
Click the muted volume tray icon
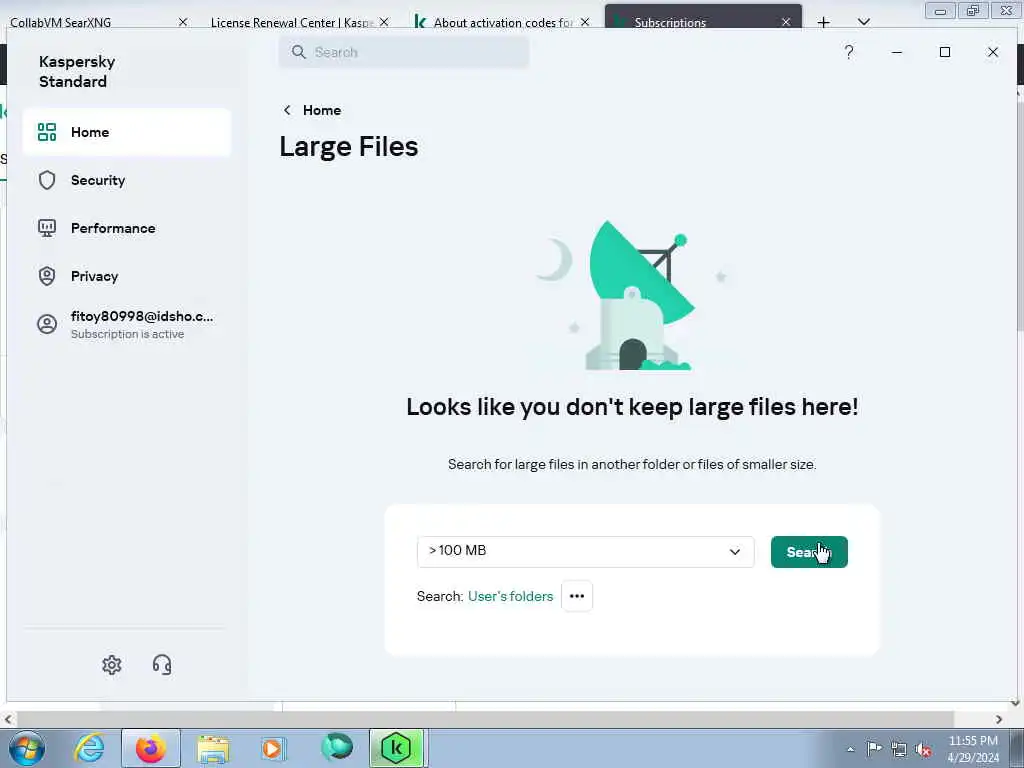(923, 749)
